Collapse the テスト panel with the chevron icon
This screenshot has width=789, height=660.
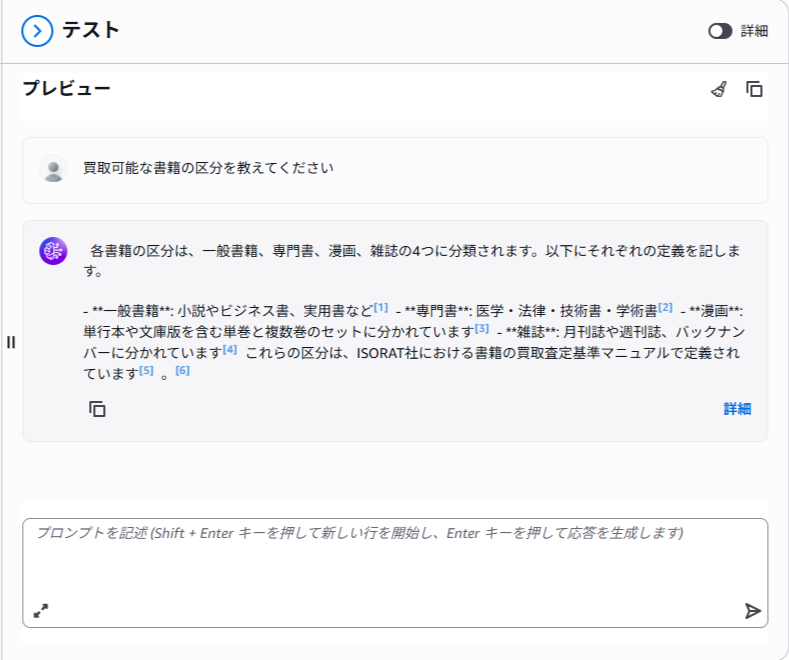pyautogui.click(x=37, y=31)
